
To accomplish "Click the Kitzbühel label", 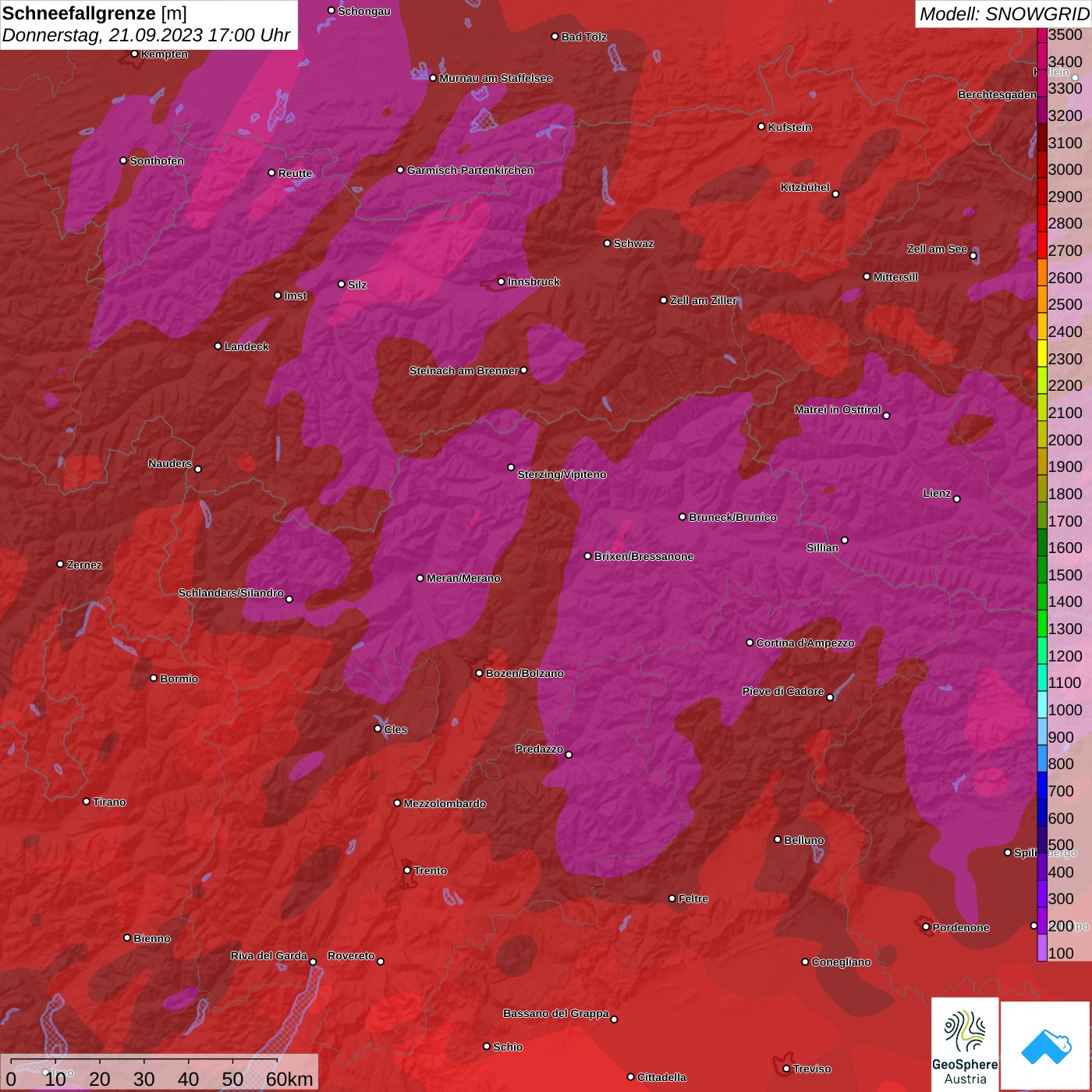I will [x=805, y=187].
